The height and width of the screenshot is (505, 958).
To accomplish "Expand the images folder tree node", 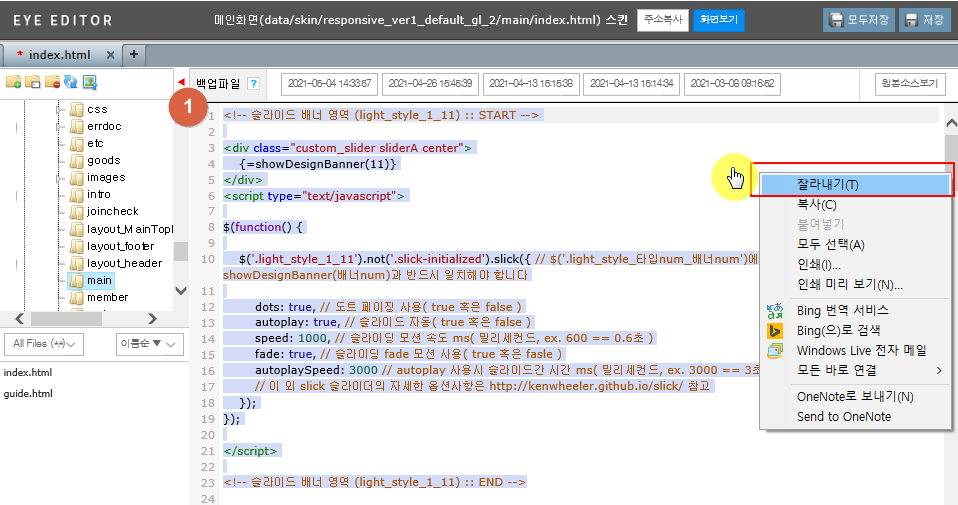I will [59, 178].
